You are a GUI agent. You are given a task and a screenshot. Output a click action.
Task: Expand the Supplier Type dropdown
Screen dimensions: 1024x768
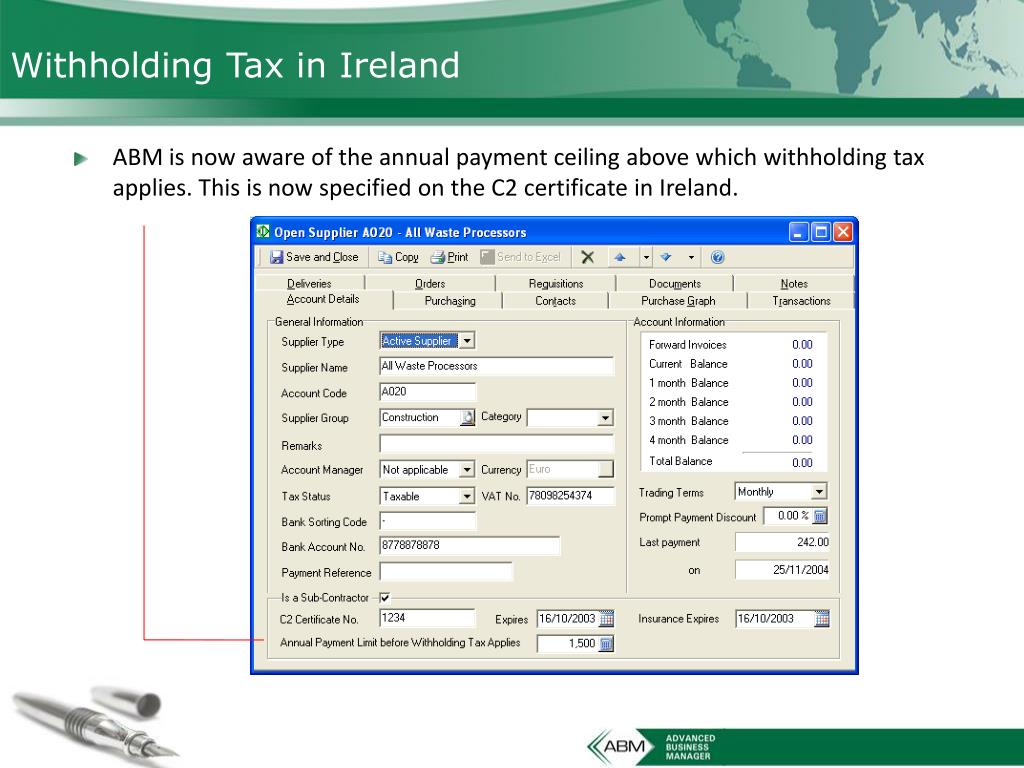tap(467, 341)
